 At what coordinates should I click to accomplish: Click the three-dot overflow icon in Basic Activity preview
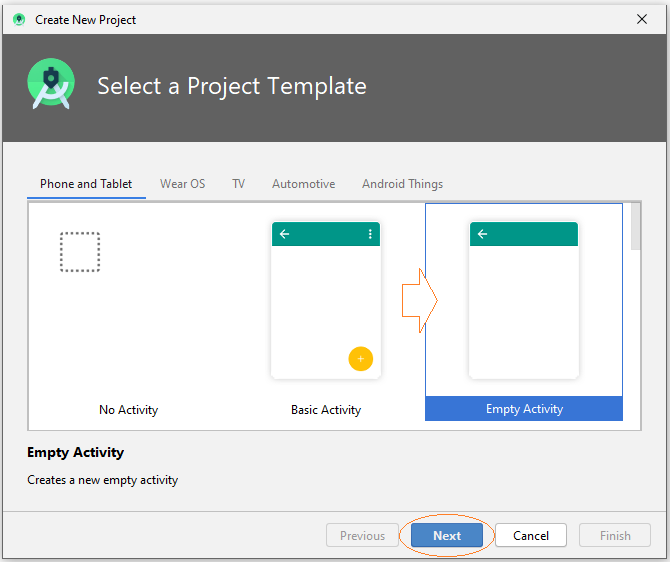370,234
